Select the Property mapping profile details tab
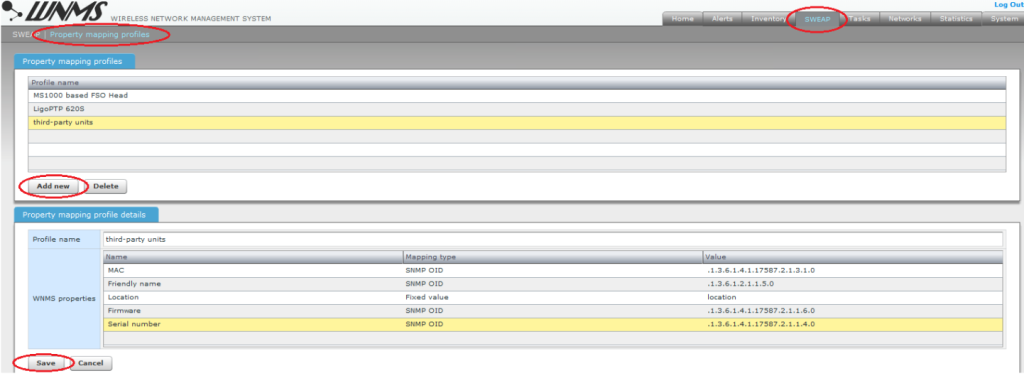The width and height of the screenshot is (1024, 376). point(86,215)
